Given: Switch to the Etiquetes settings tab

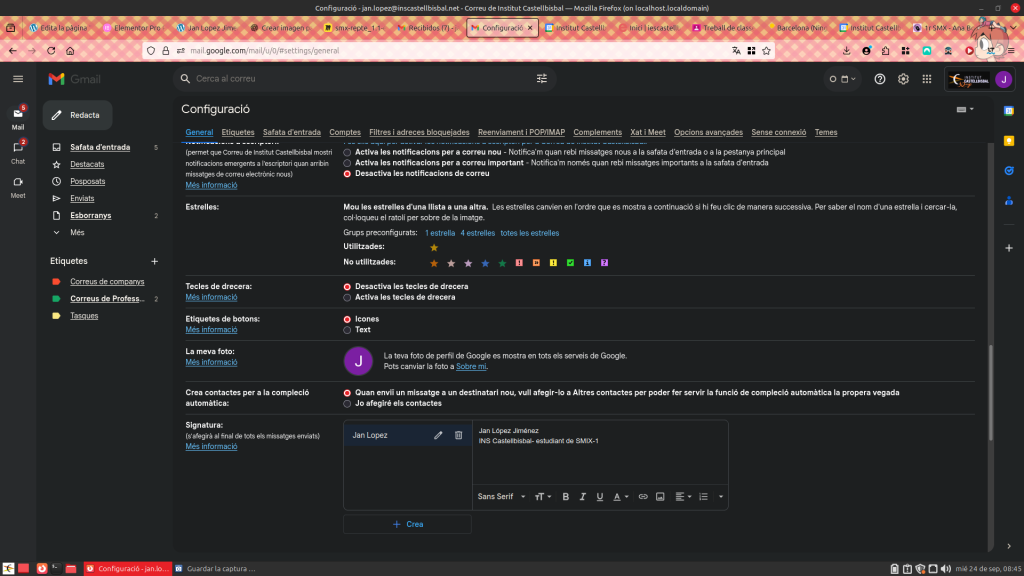Looking at the screenshot, I should pyautogui.click(x=238, y=132).
